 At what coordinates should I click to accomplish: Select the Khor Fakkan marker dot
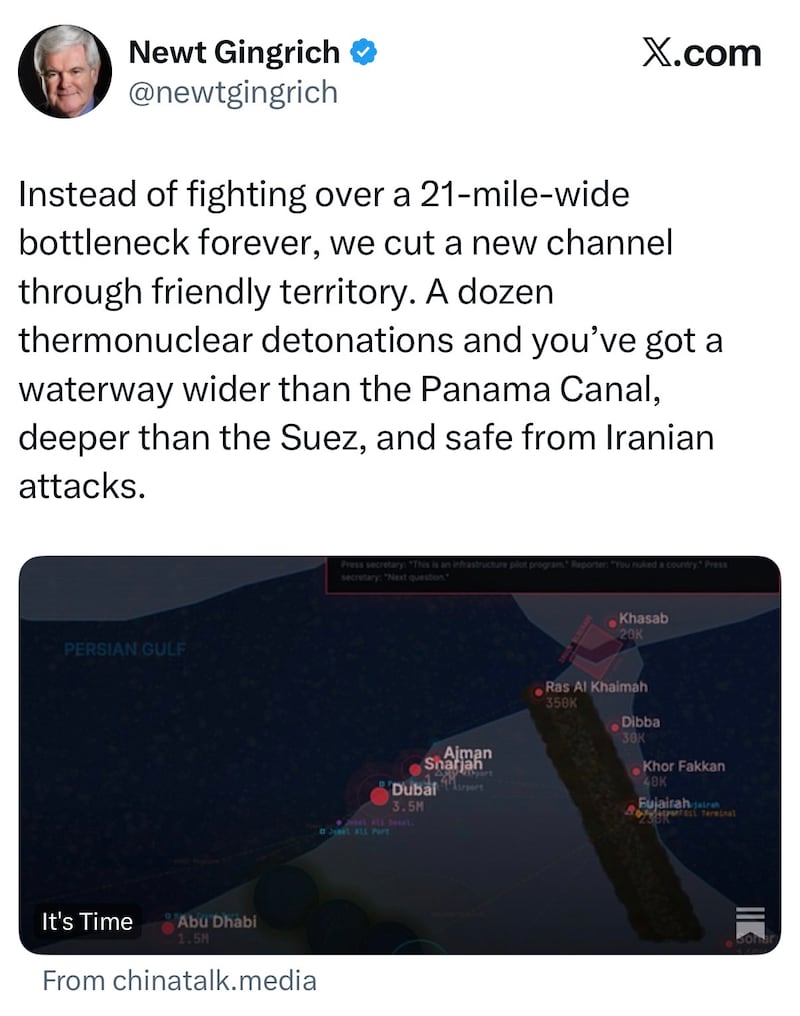point(636,772)
